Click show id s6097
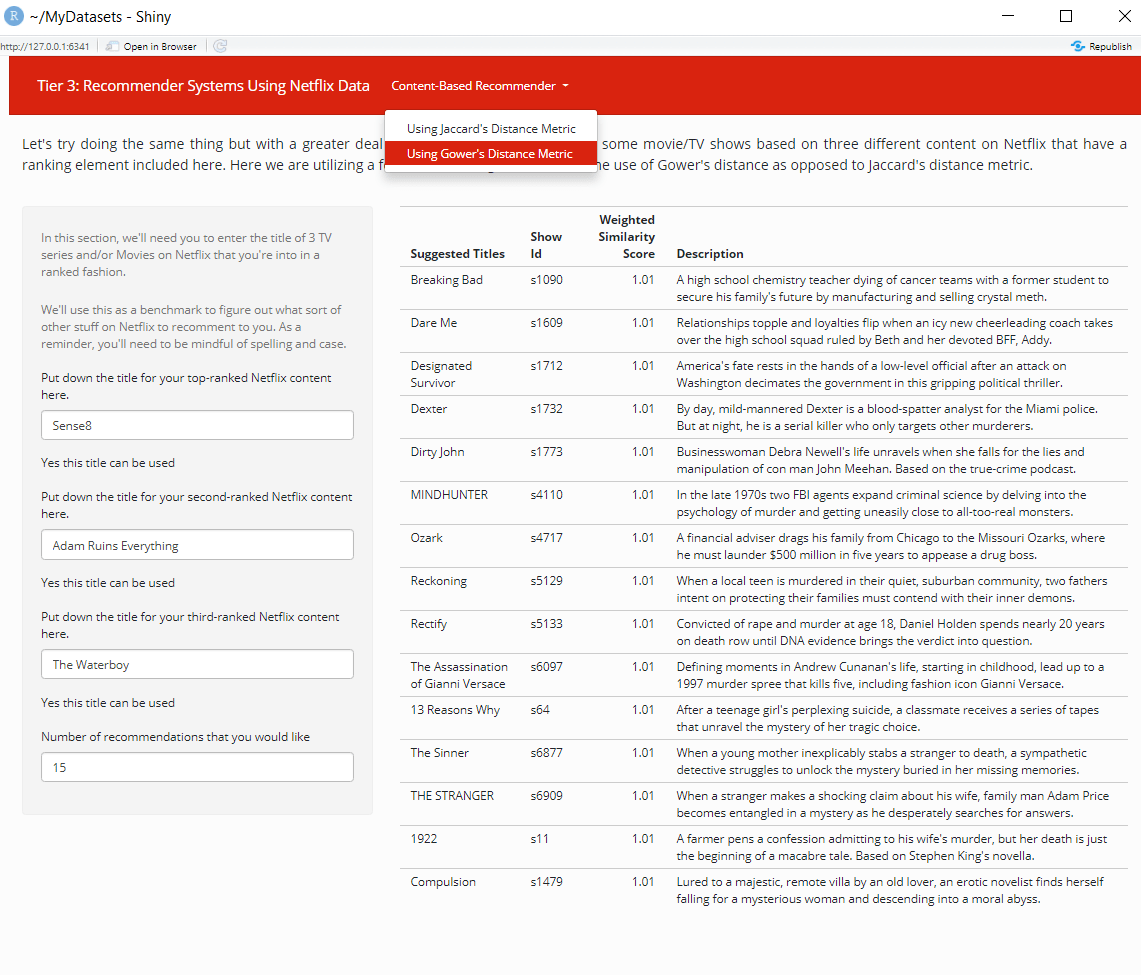This screenshot has height=975, width=1141. pyautogui.click(x=546, y=666)
